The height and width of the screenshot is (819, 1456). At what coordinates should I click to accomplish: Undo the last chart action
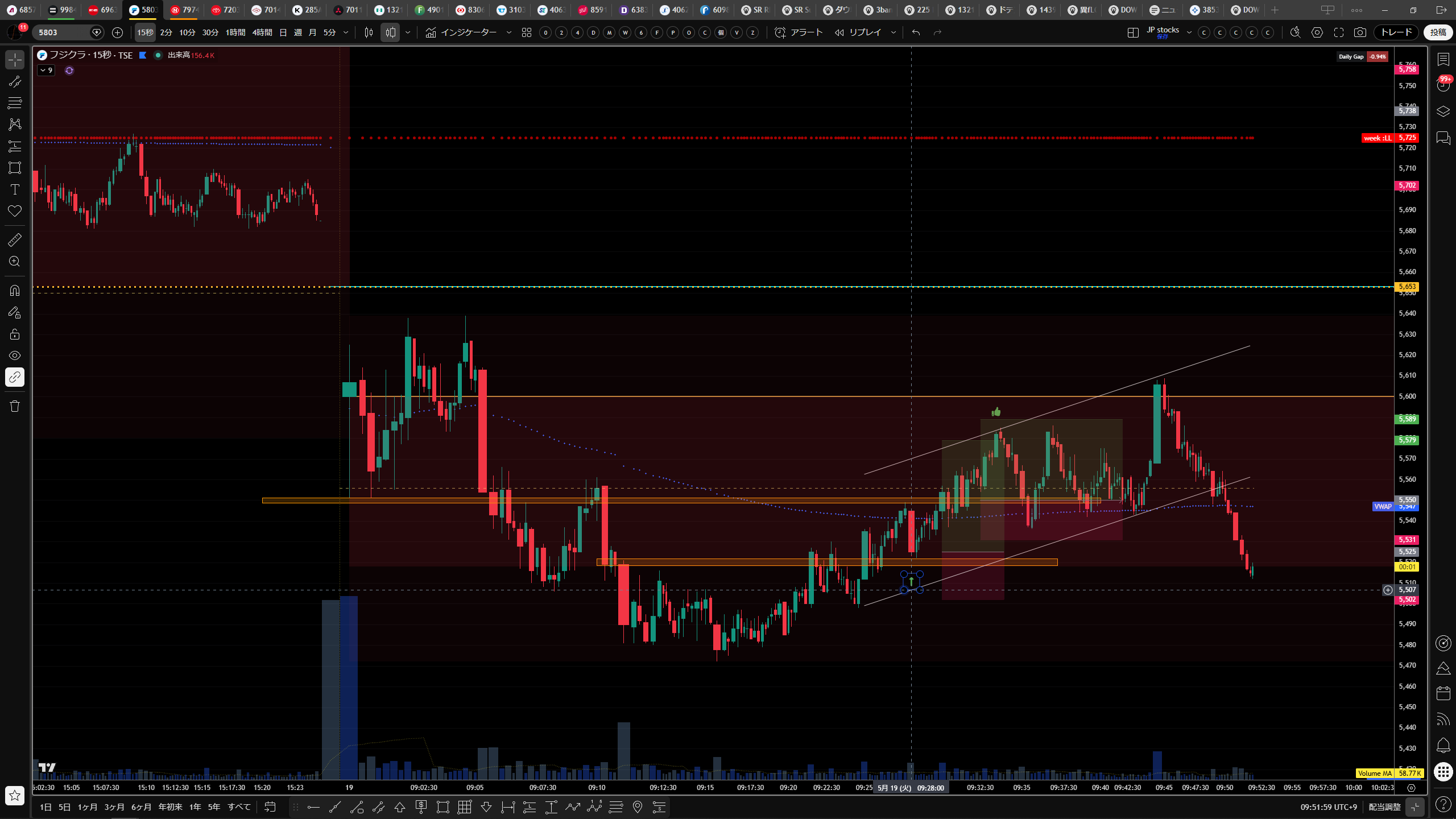point(916,32)
